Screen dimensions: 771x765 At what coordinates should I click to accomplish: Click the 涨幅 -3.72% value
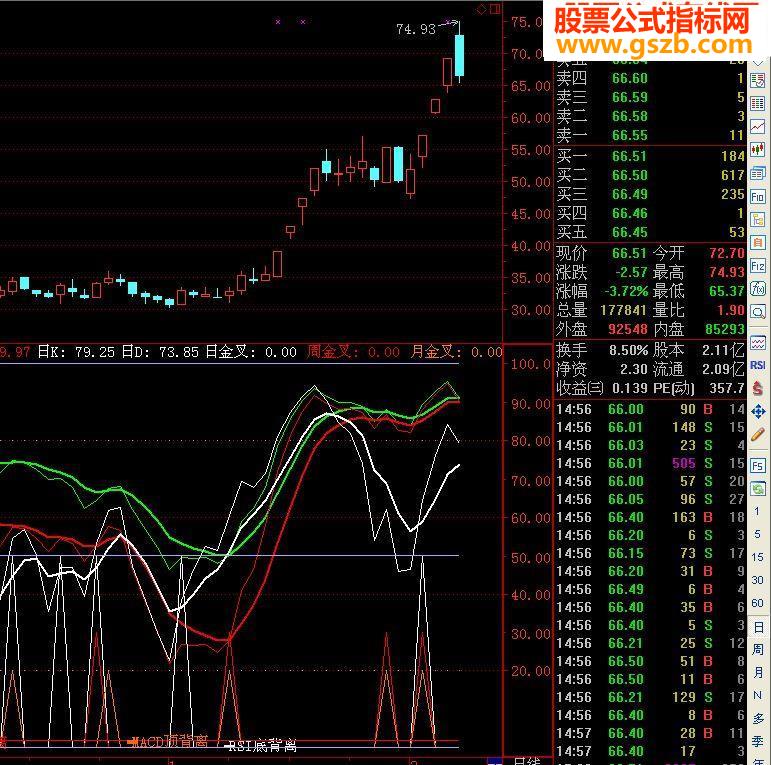click(626, 291)
